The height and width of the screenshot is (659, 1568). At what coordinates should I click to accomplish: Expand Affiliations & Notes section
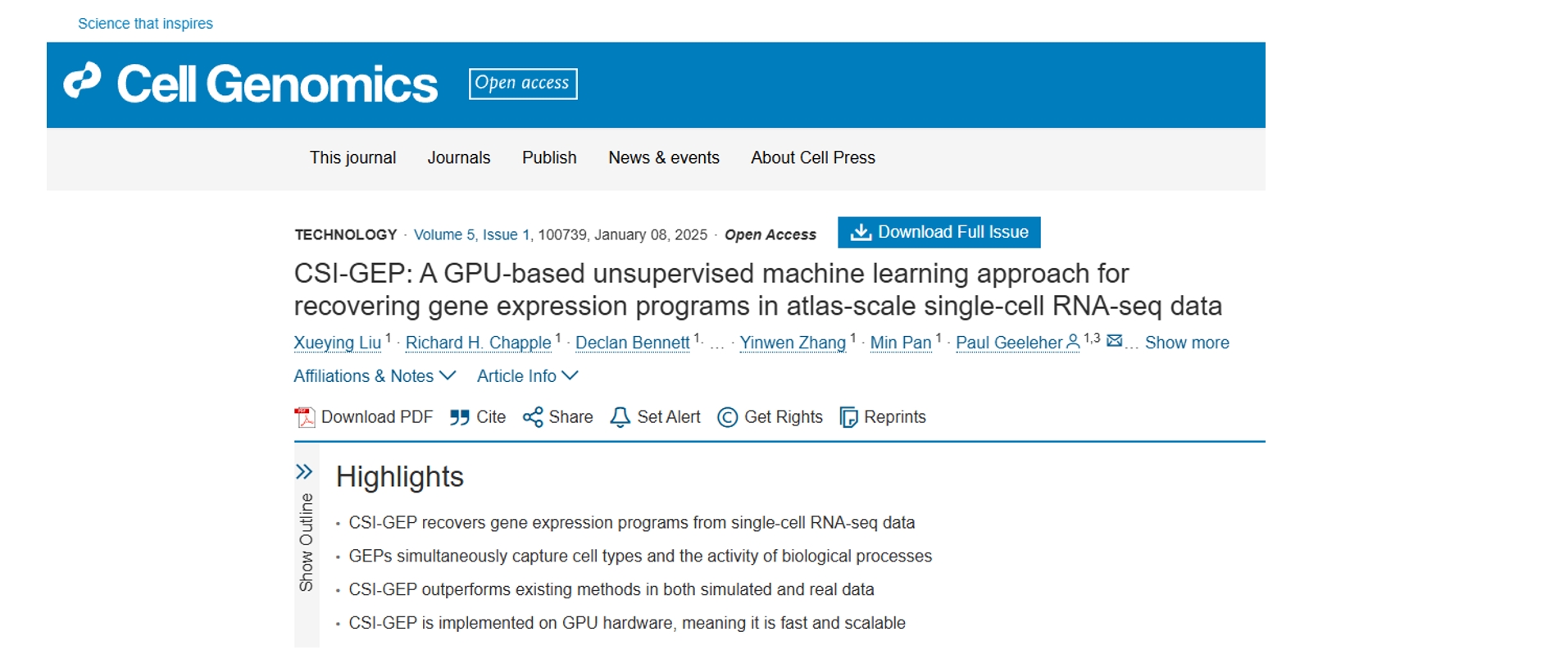click(x=375, y=375)
